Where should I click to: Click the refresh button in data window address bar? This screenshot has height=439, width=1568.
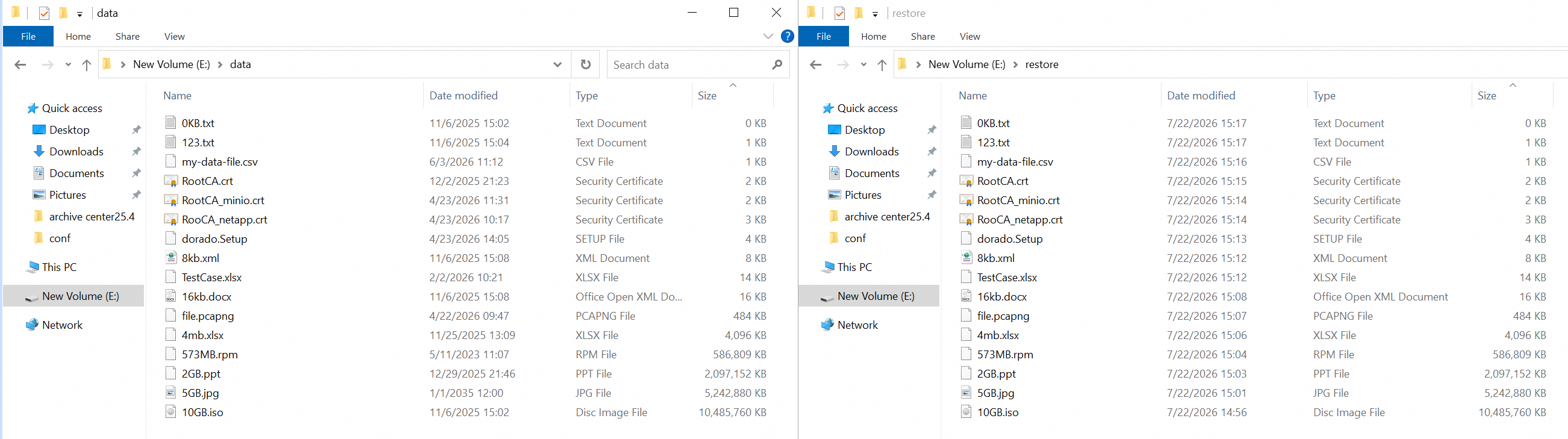point(585,64)
